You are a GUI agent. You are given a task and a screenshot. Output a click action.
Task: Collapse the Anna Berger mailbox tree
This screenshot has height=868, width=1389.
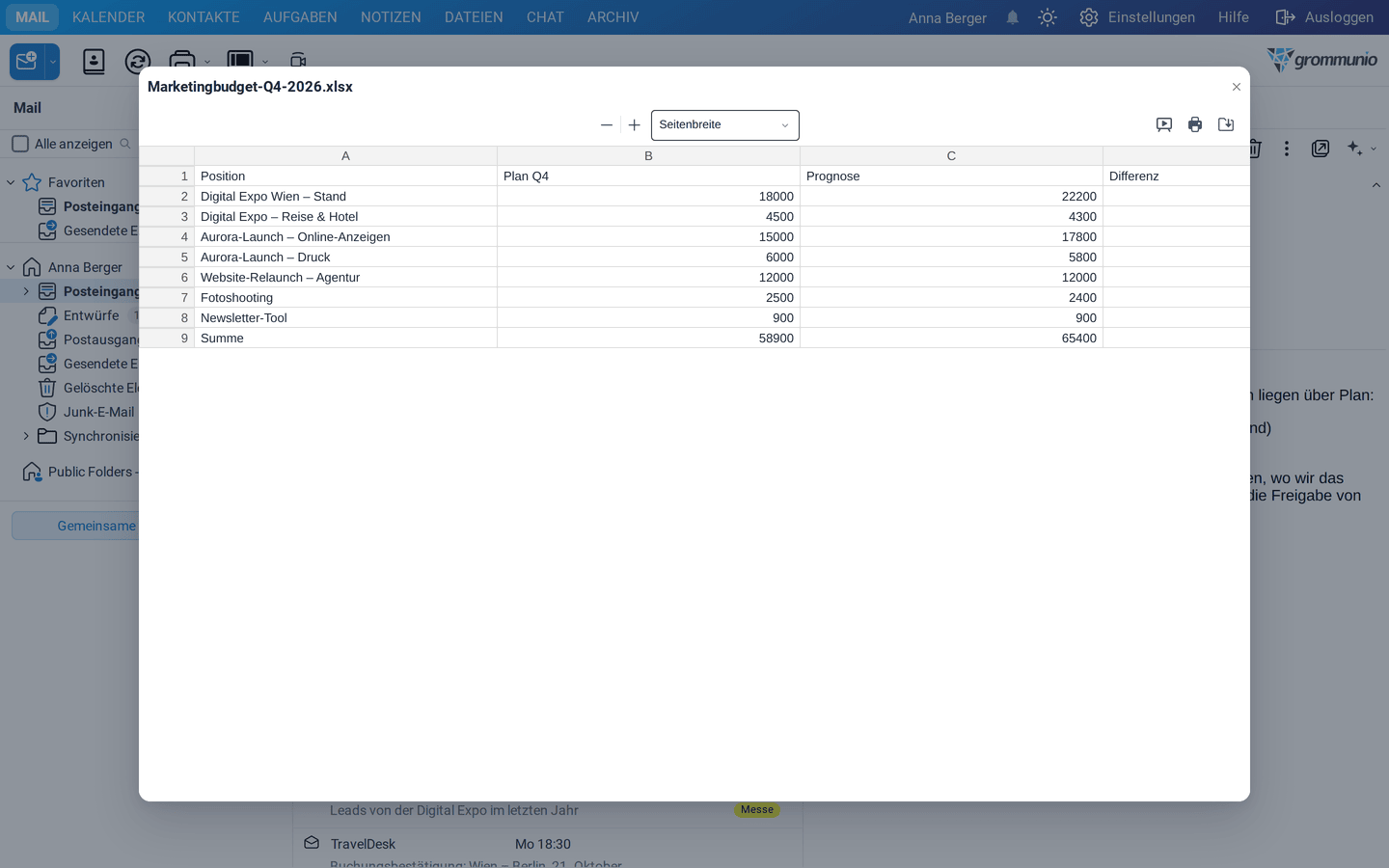click(x=11, y=267)
